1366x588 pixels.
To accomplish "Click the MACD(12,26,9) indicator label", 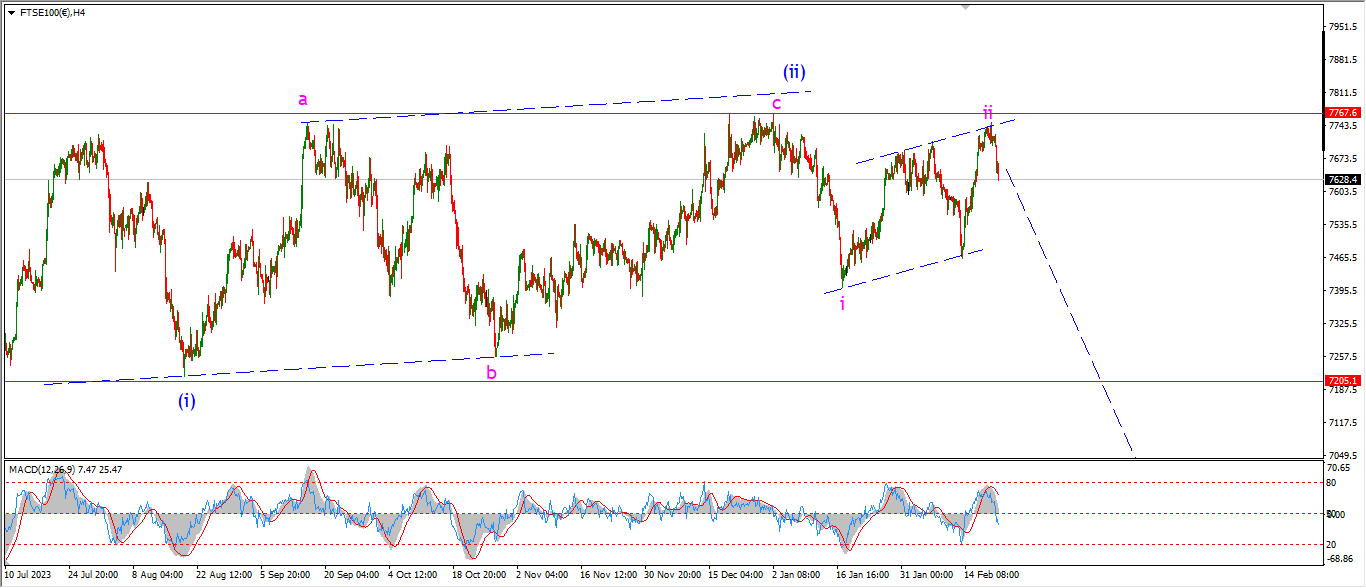I will click(x=66, y=469).
